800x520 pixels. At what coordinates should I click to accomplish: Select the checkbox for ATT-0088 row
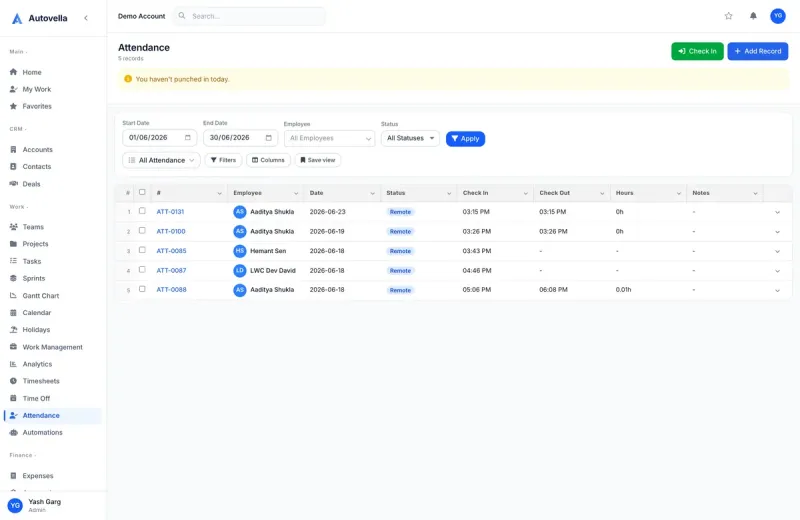142,289
